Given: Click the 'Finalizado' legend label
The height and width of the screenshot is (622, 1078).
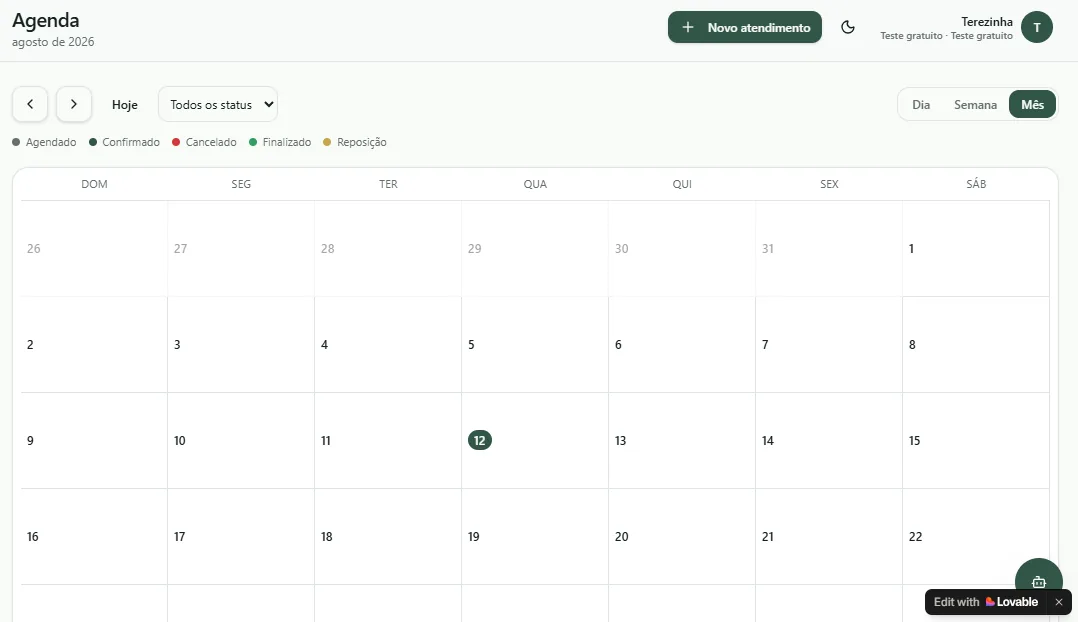Looking at the screenshot, I should coord(287,142).
